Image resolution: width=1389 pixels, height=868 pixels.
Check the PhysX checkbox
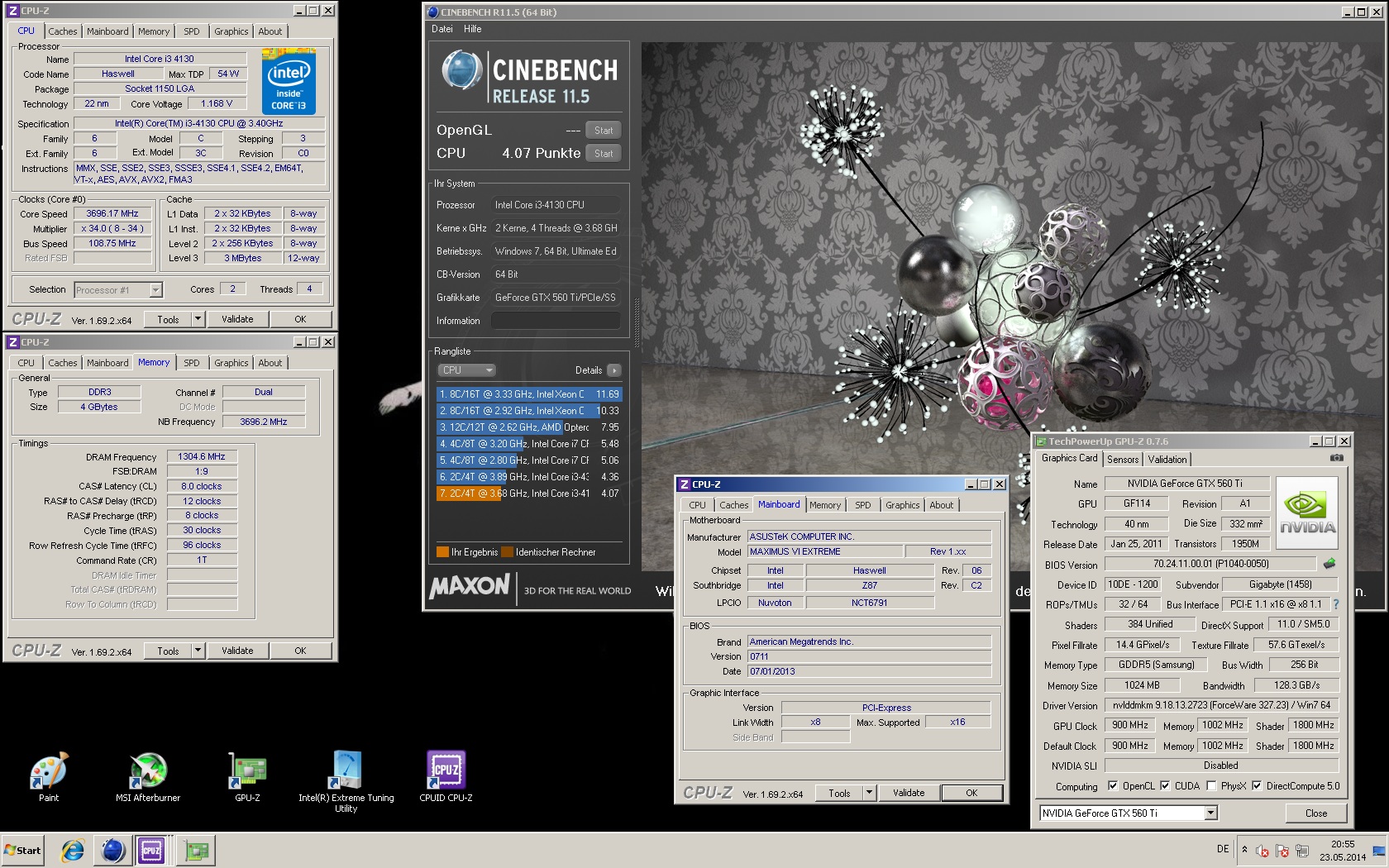[x=1211, y=786]
